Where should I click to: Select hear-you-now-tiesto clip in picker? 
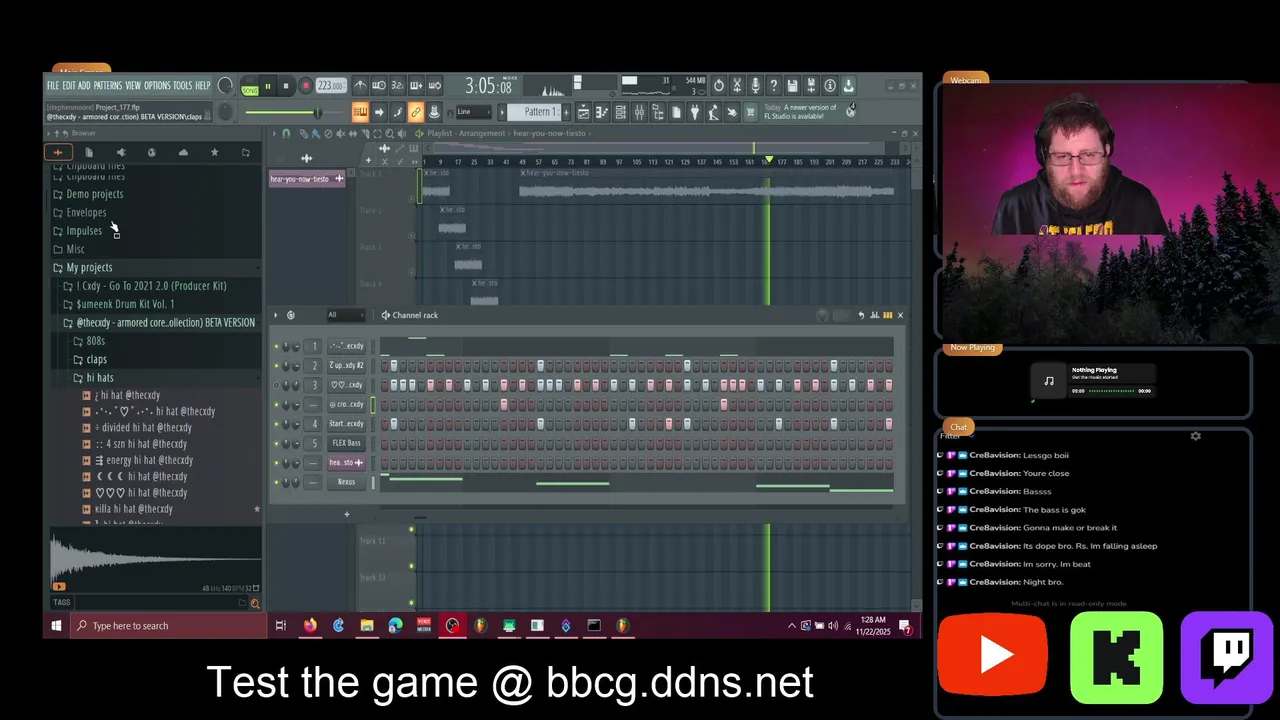[x=307, y=179]
